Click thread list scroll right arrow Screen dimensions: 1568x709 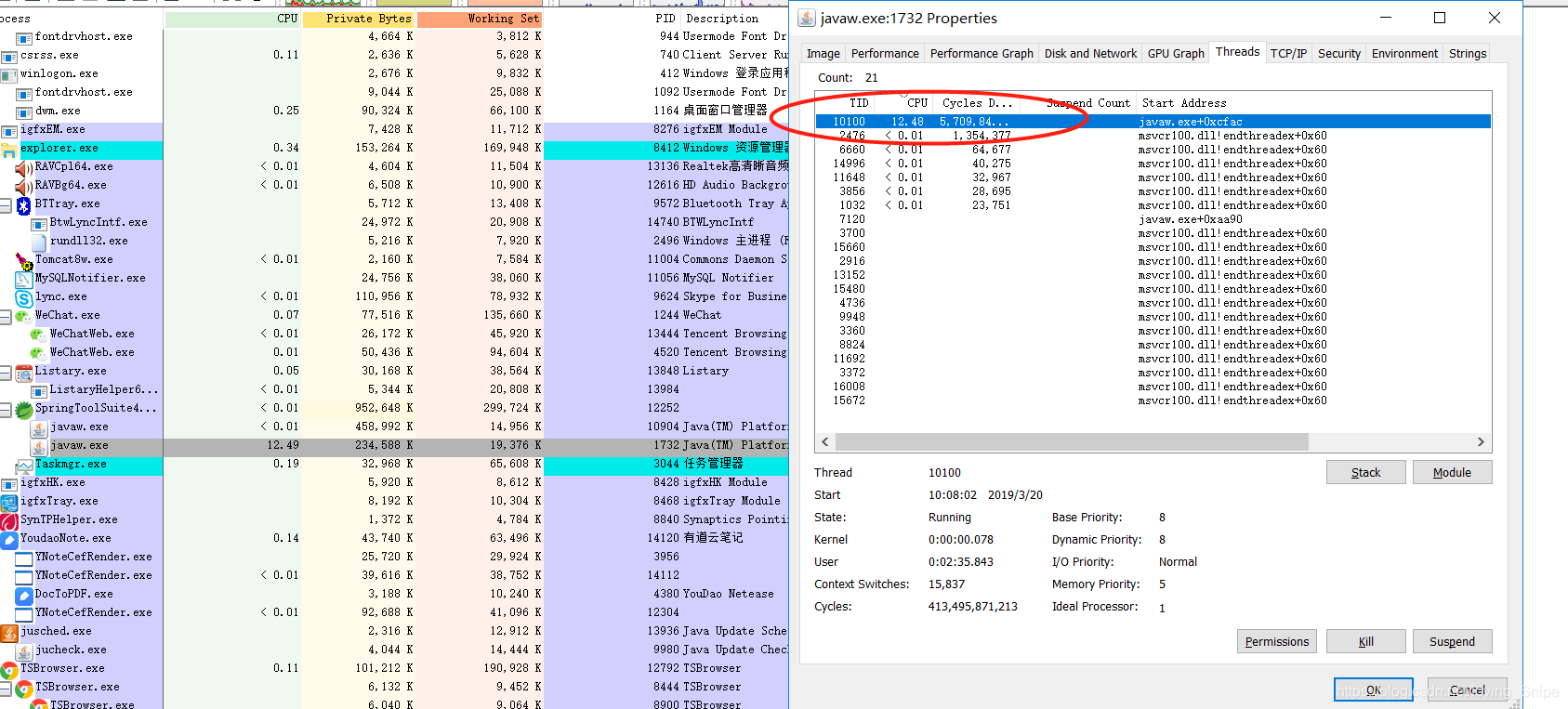(1481, 442)
